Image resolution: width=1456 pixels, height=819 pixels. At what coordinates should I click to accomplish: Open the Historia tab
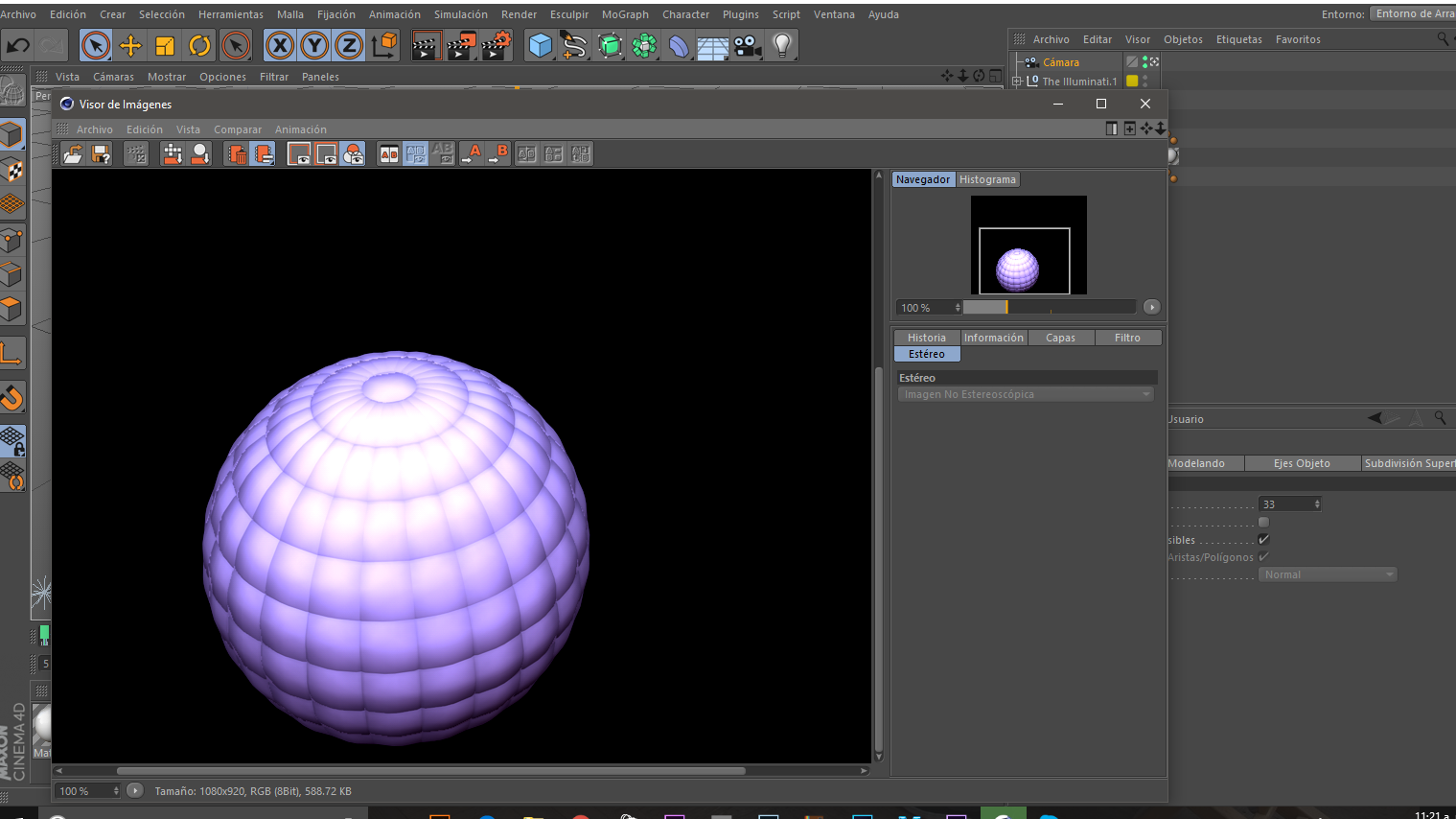click(x=927, y=338)
